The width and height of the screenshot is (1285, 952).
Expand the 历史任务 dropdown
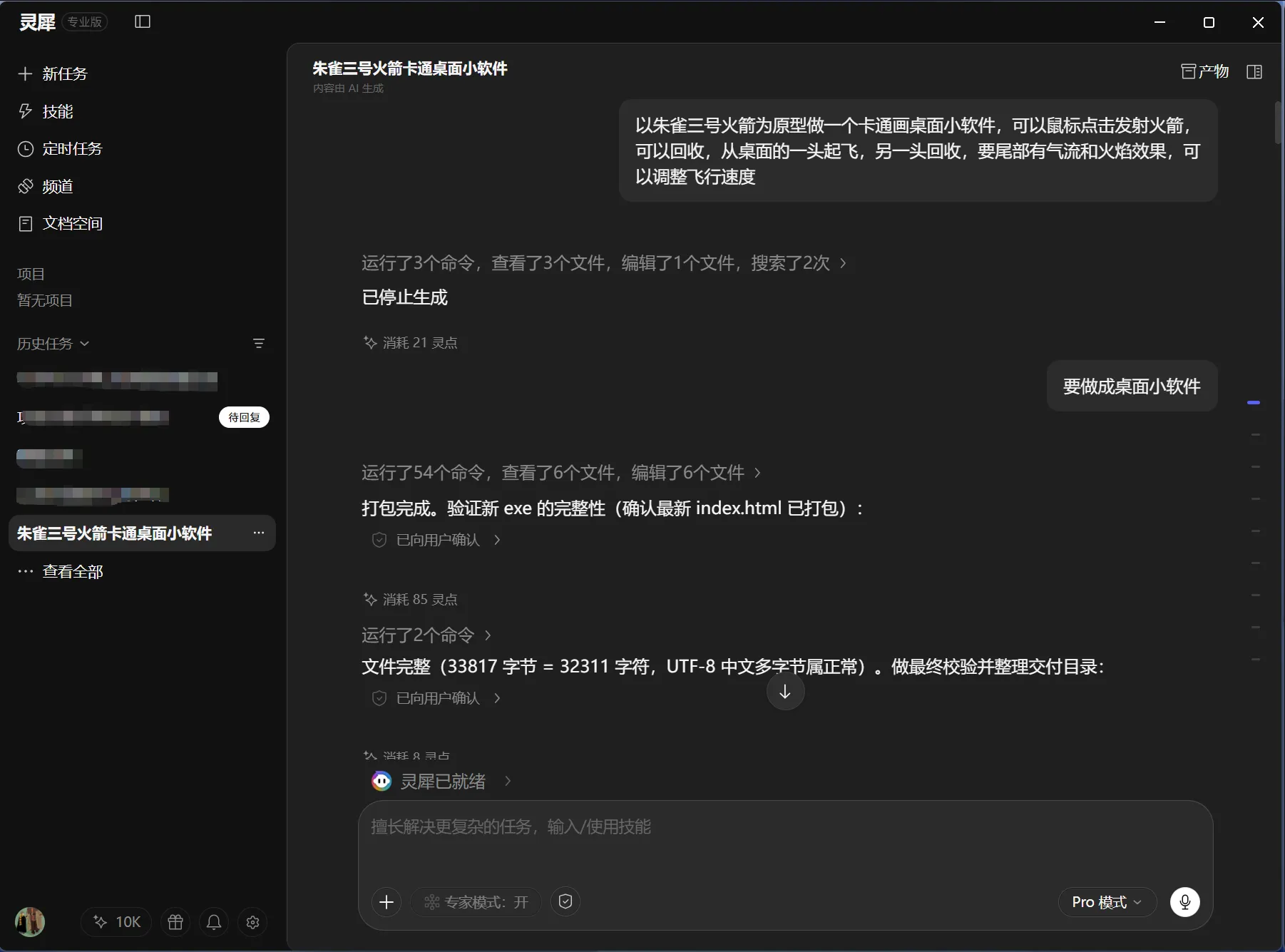point(53,344)
